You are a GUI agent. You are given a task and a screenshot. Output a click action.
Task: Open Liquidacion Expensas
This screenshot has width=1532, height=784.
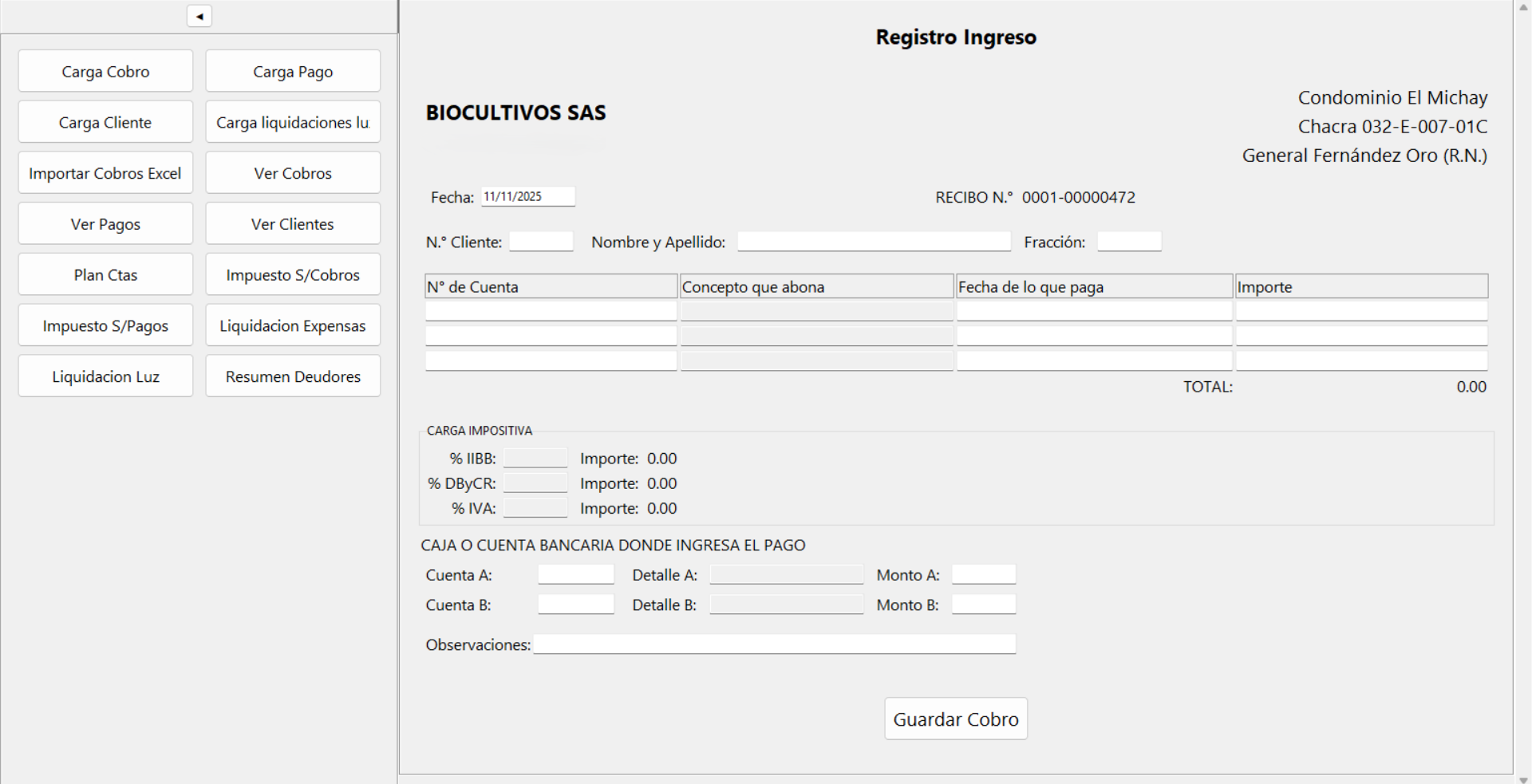[x=293, y=325]
